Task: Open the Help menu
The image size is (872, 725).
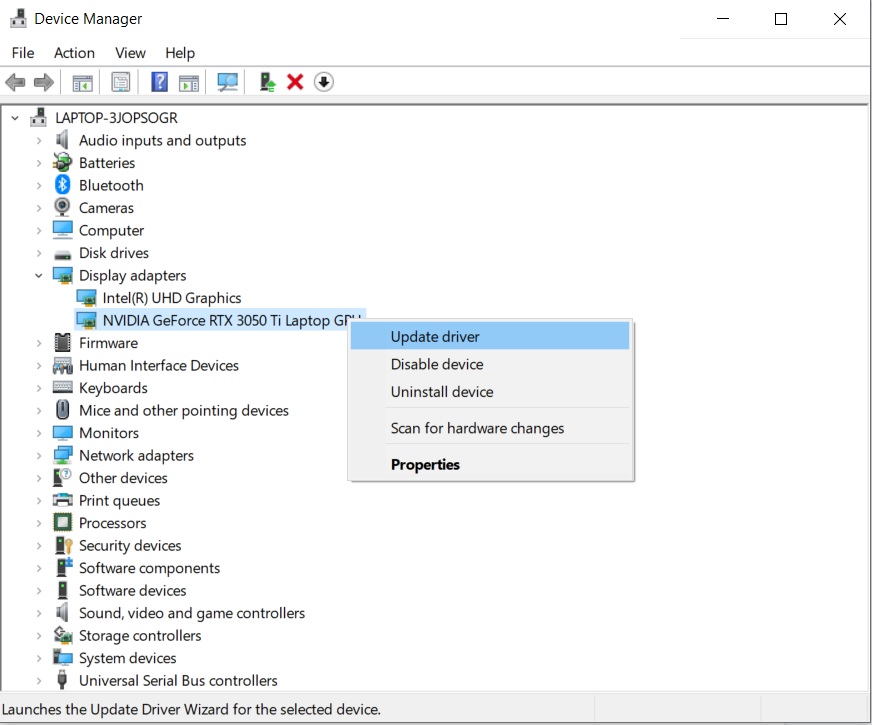Action: click(x=180, y=53)
